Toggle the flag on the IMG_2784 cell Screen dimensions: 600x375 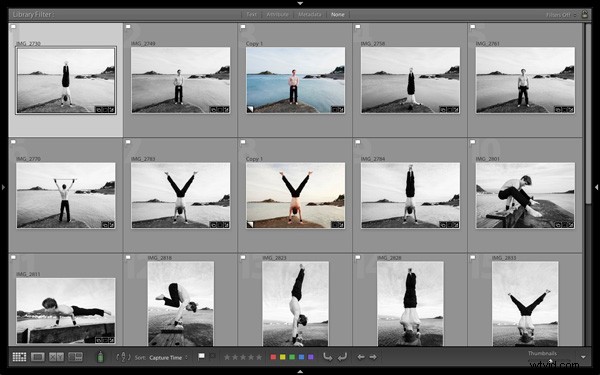(x=358, y=142)
